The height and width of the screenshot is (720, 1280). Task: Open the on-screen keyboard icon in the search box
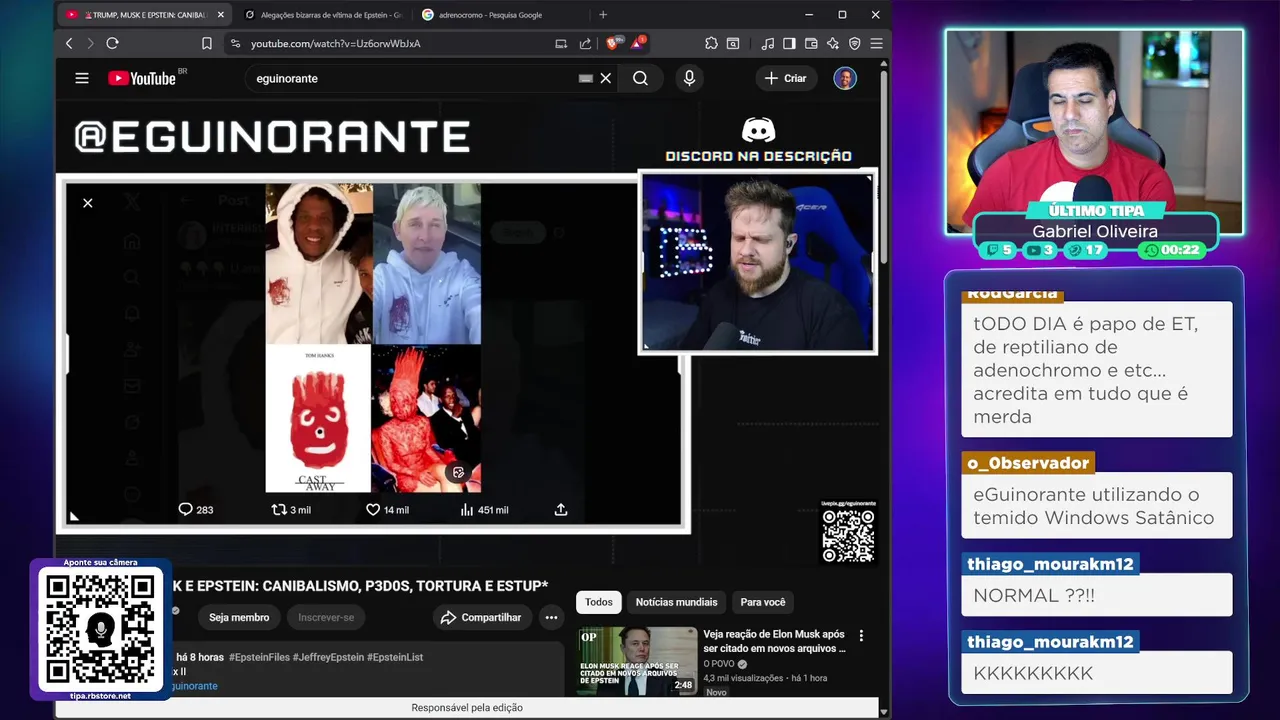pyautogui.click(x=586, y=78)
